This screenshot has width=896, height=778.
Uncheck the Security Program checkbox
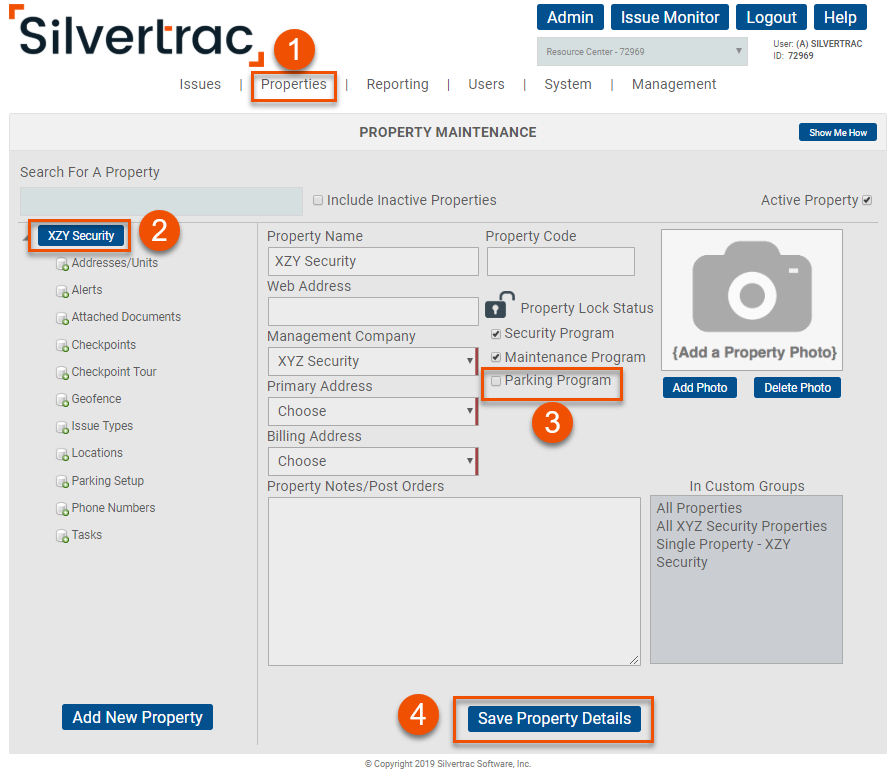point(496,334)
